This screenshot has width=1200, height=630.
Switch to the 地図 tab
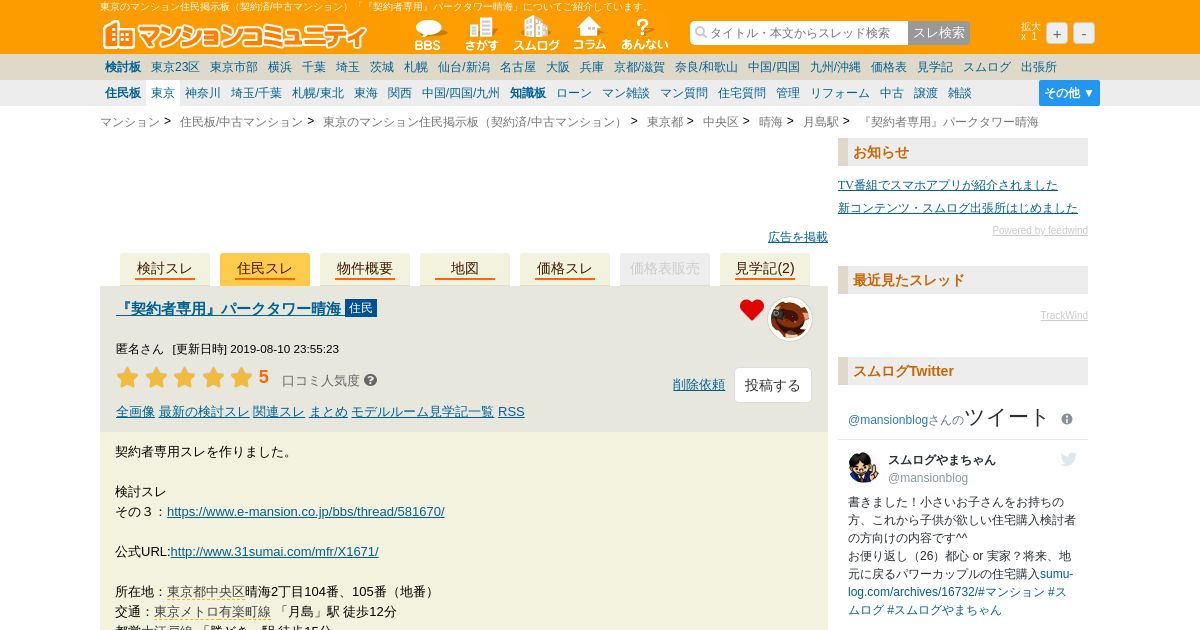[465, 269]
